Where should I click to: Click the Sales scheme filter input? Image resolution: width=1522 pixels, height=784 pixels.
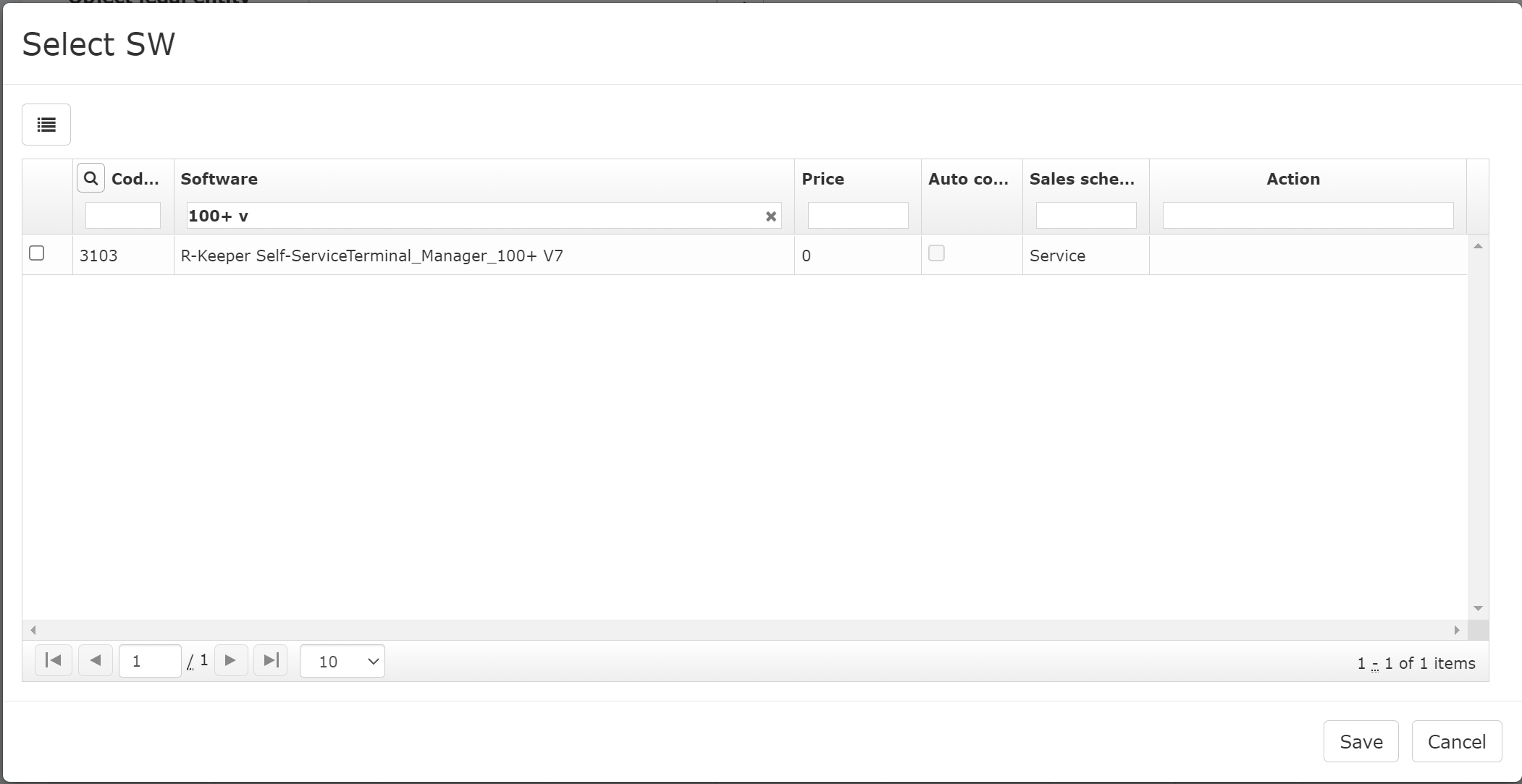point(1085,216)
